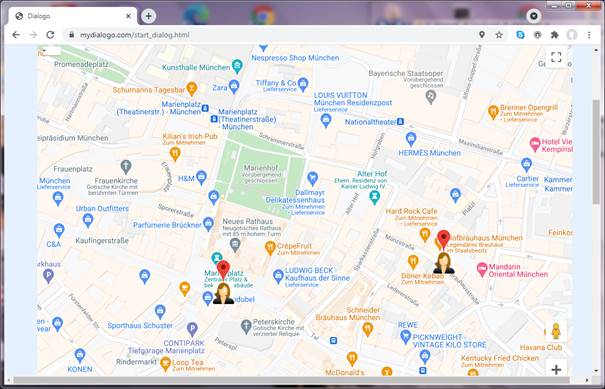
Task: Reload the page
Action: click(x=50, y=35)
